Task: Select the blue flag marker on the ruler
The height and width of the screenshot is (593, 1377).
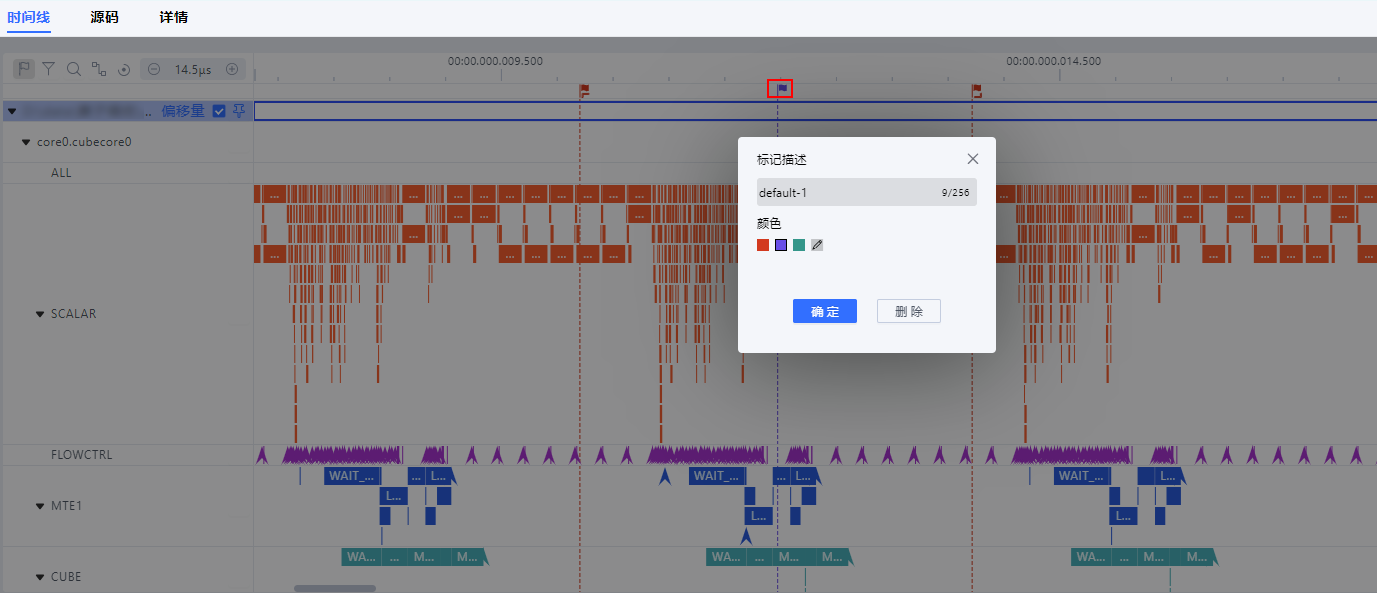Action: tap(781, 88)
